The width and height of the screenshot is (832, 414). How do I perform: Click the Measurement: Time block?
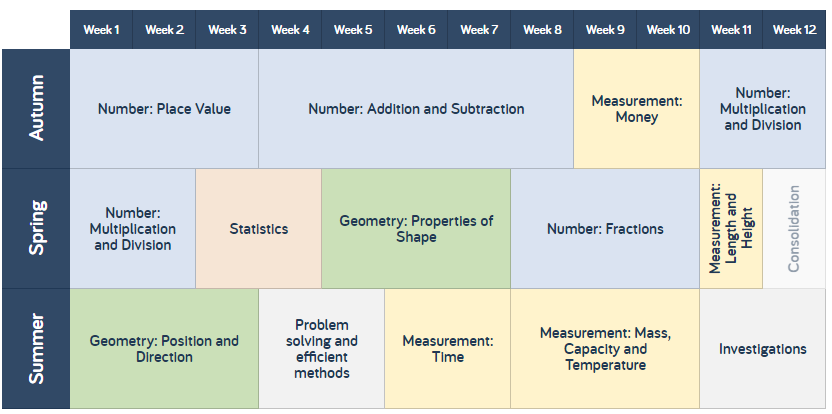(447, 349)
